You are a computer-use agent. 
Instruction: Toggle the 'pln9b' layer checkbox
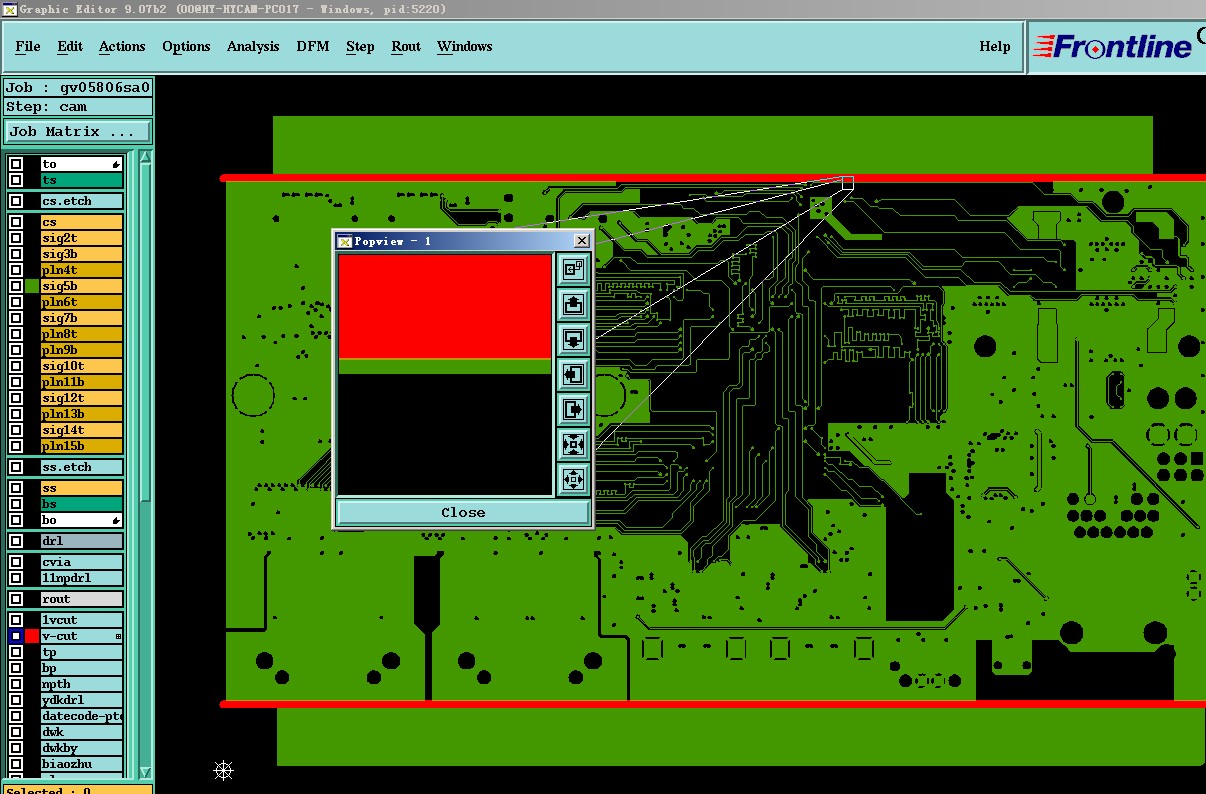[16, 350]
